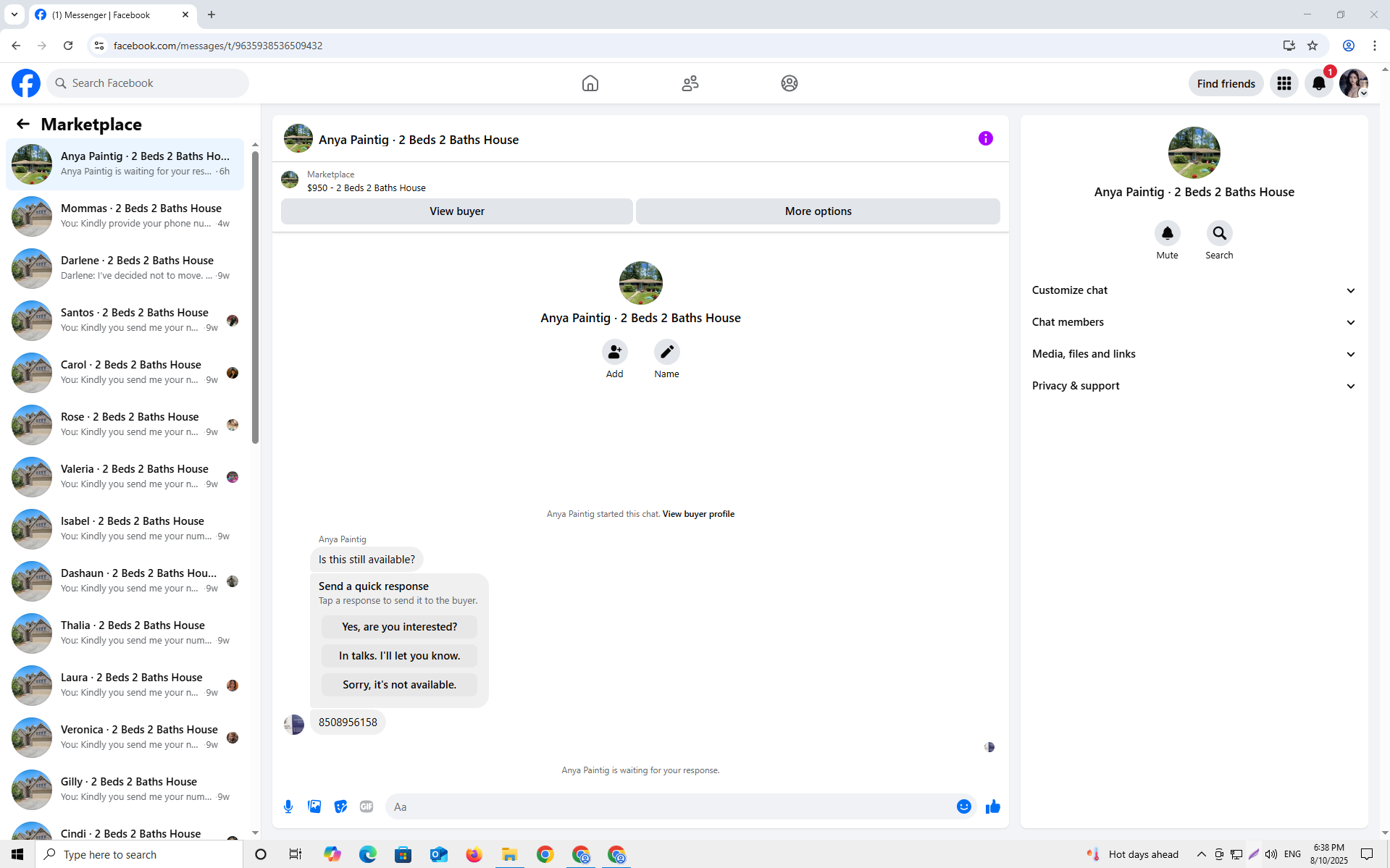Search in conversation with the magnifier icon
The height and width of the screenshot is (868, 1390).
[1219, 233]
